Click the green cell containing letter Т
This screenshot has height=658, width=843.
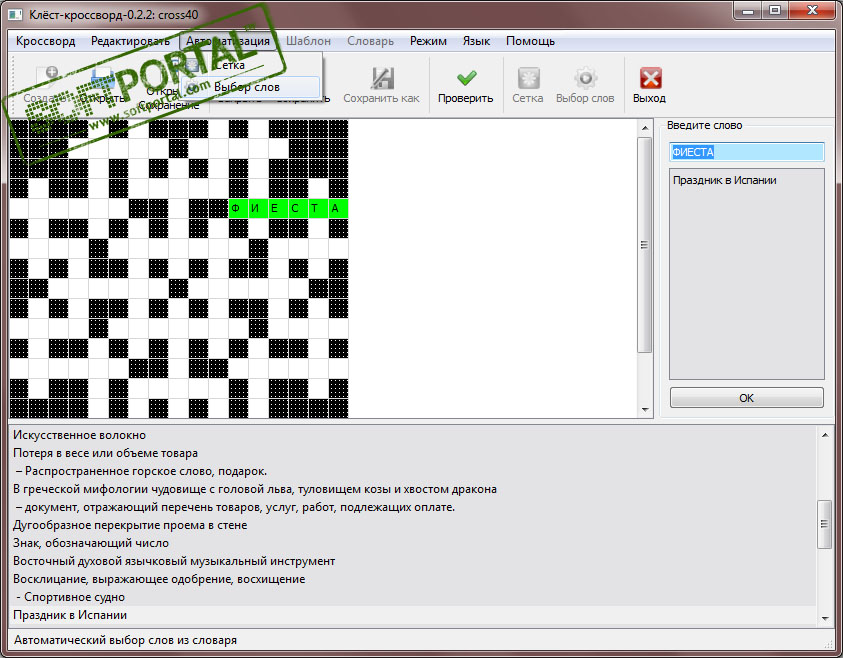pyautogui.click(x=318, y=209)
